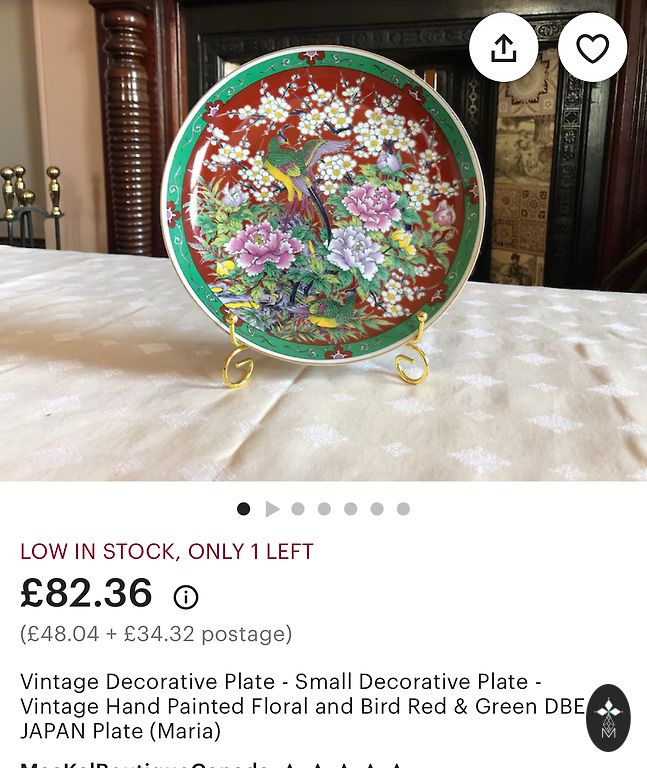
Task: Tap the £82.36 total price
Action: 86,593
